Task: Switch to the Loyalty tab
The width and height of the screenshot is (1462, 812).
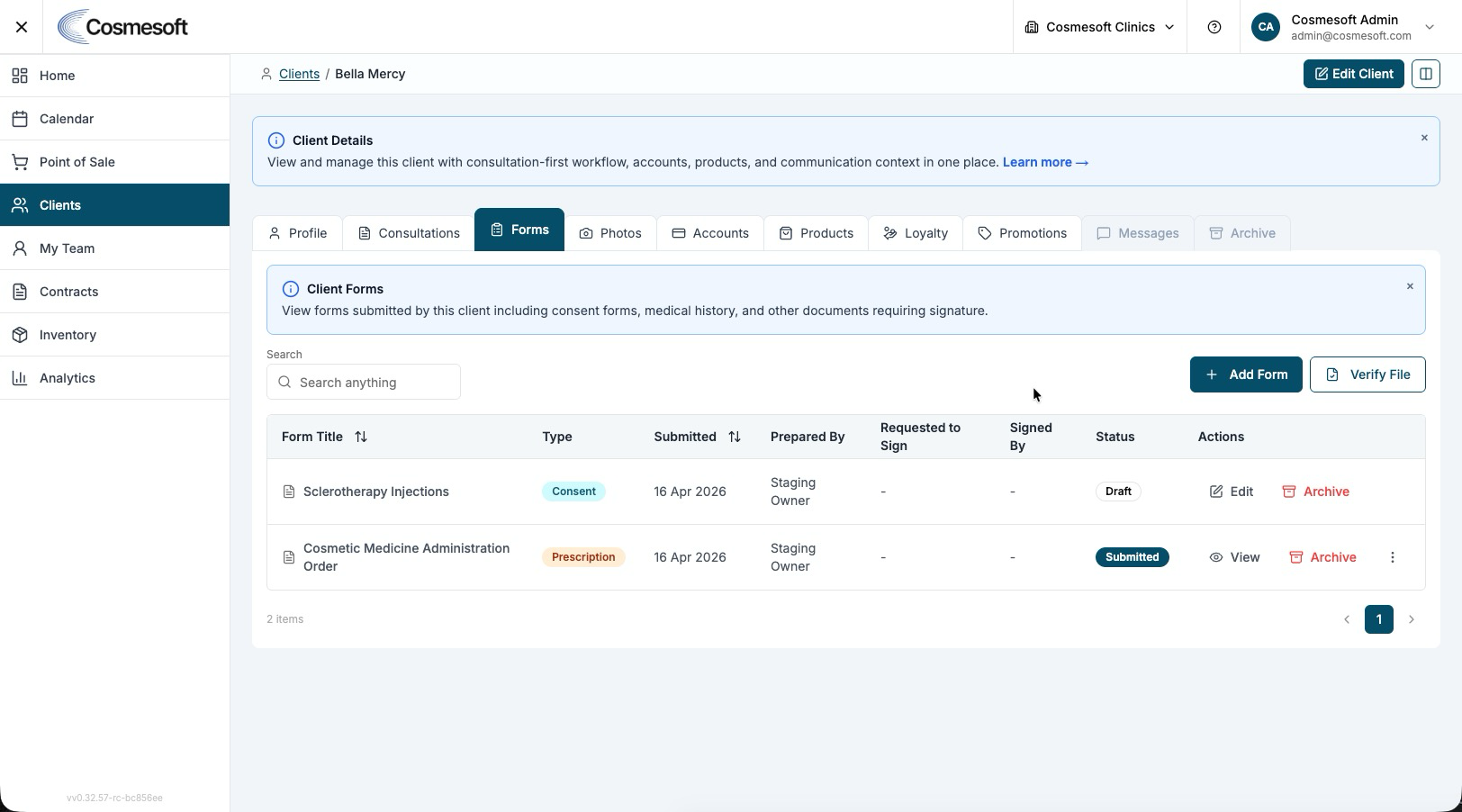Action: pos(916,233)
